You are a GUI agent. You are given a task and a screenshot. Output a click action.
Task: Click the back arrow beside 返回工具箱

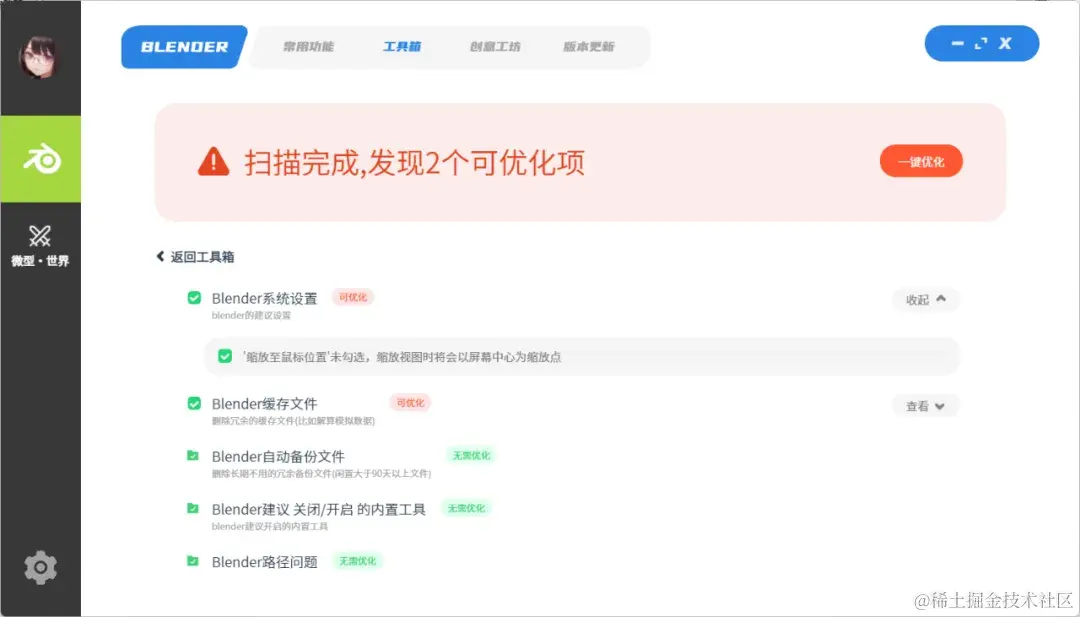point(160,256)
